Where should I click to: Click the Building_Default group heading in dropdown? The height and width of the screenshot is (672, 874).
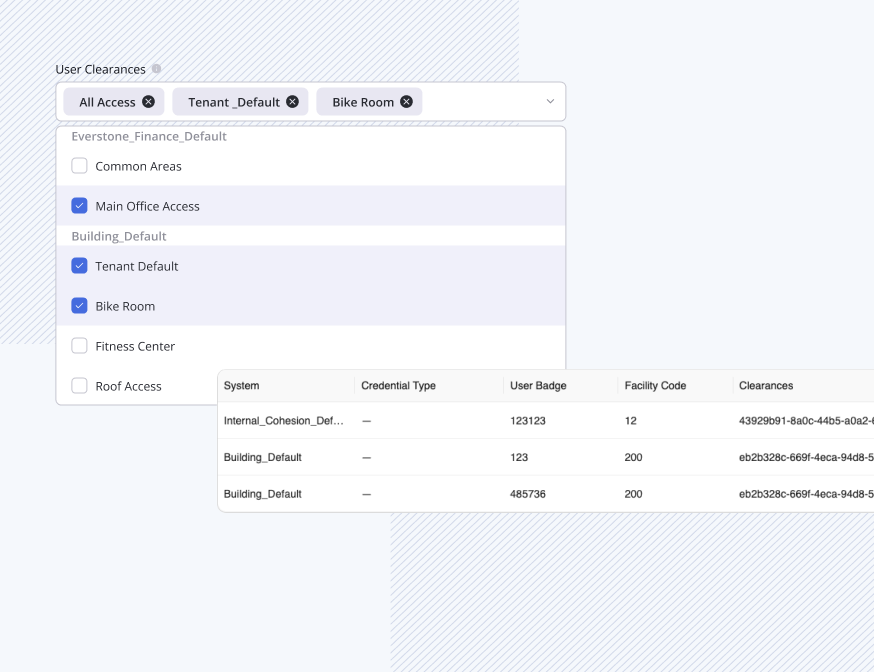119,236
